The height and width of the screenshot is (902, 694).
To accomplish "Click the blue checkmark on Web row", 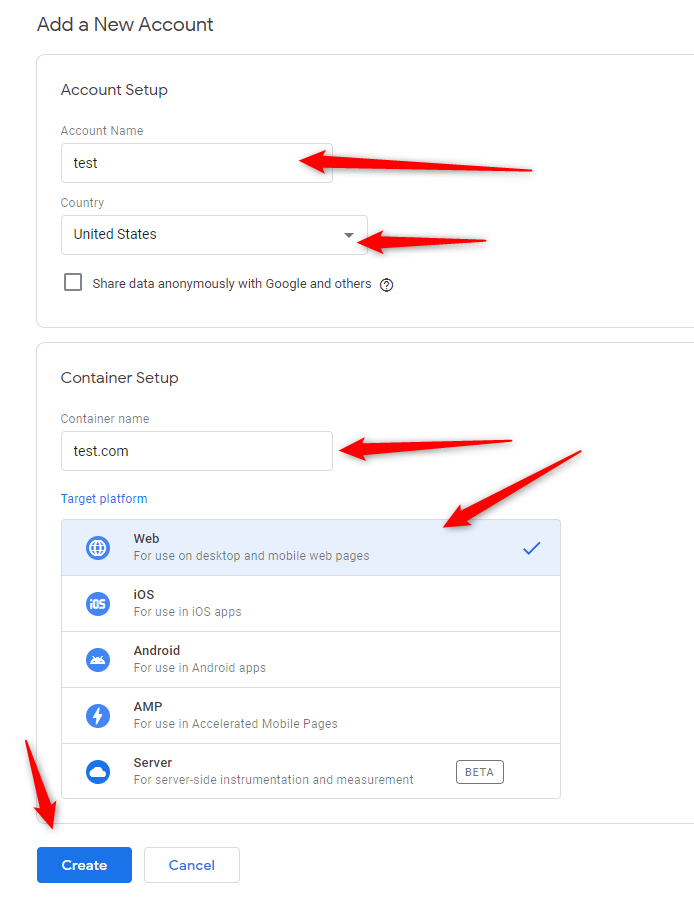I will [x=532, y=548].
